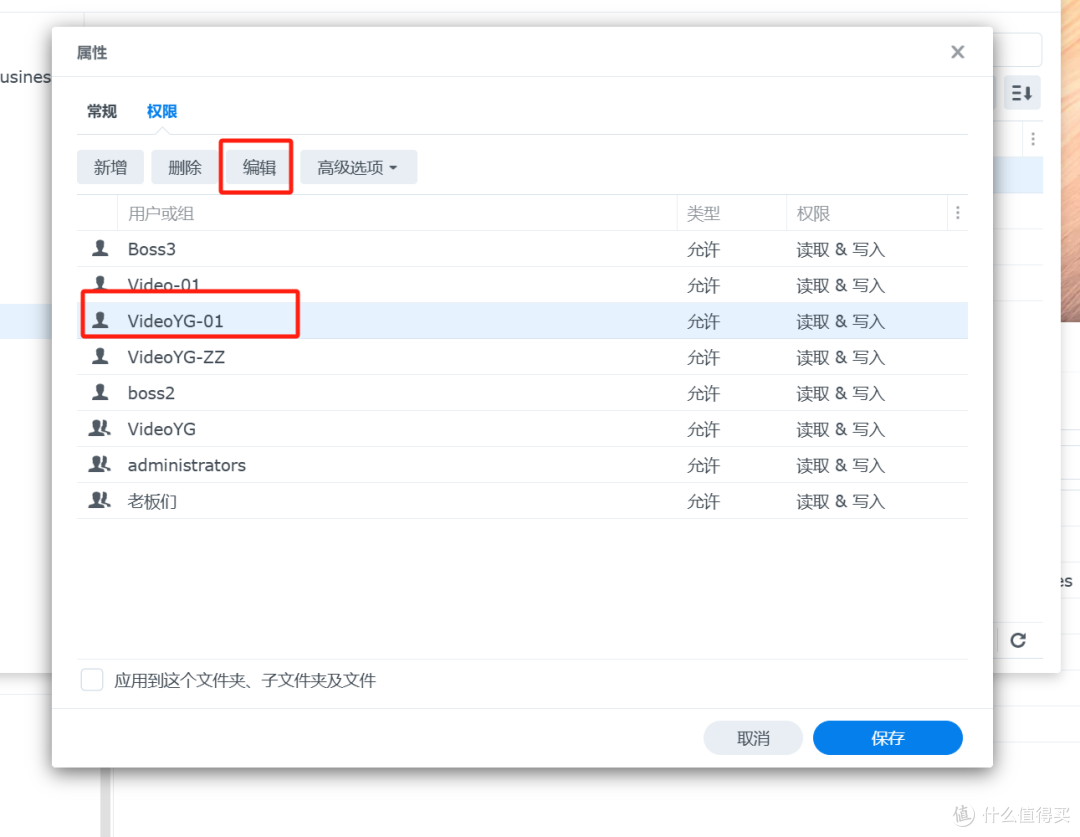1080x837 pixels.
Task: Click 读取 & 写入 in the boss2 row
Action: click(840, 393)
